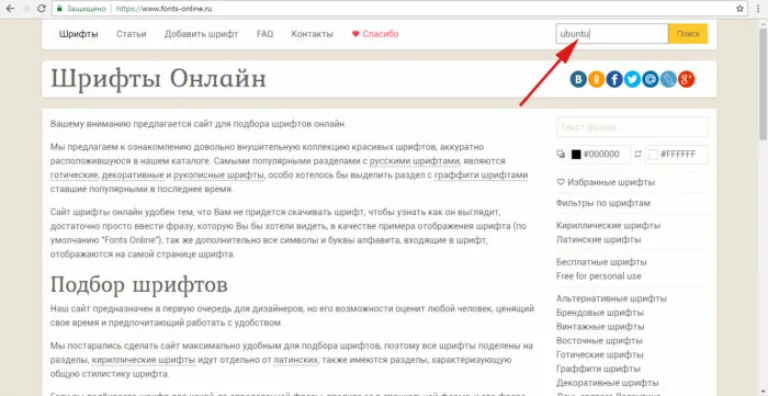The width and height of the screenshot is (768, 396).
Task: Click the browser back arrow
Action: pos(10,8)
